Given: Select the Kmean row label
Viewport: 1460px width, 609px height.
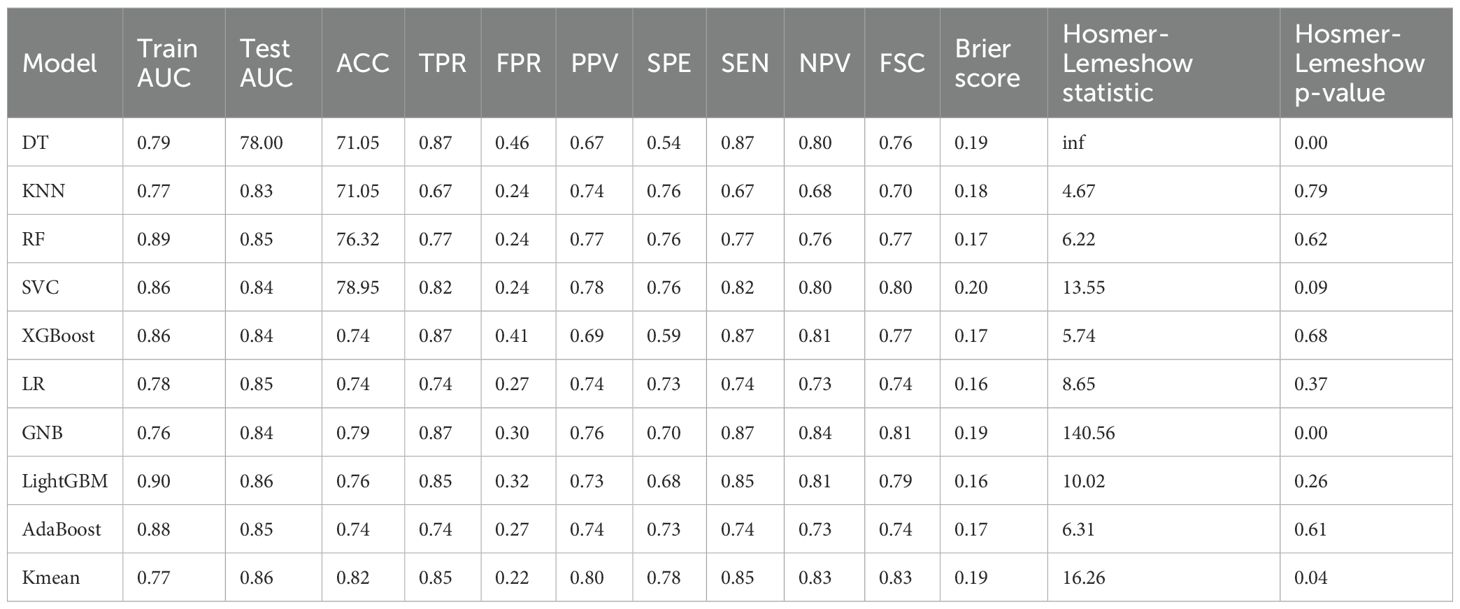Looking at the screenshot, I should tap(50, 577).
